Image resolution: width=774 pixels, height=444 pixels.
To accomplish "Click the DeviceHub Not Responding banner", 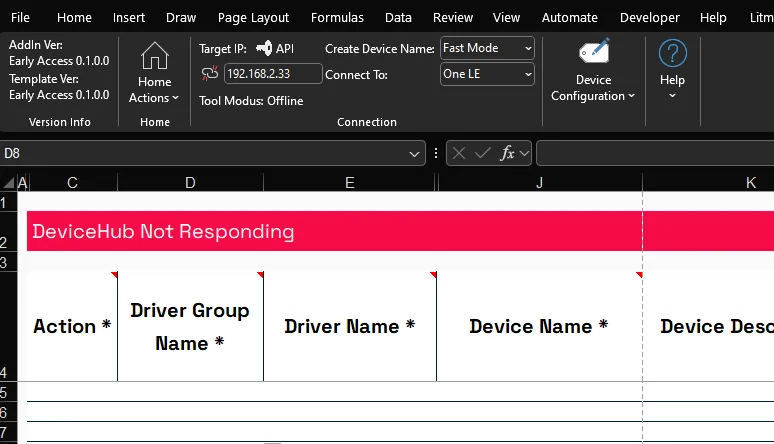I will [x=400, y=231].
